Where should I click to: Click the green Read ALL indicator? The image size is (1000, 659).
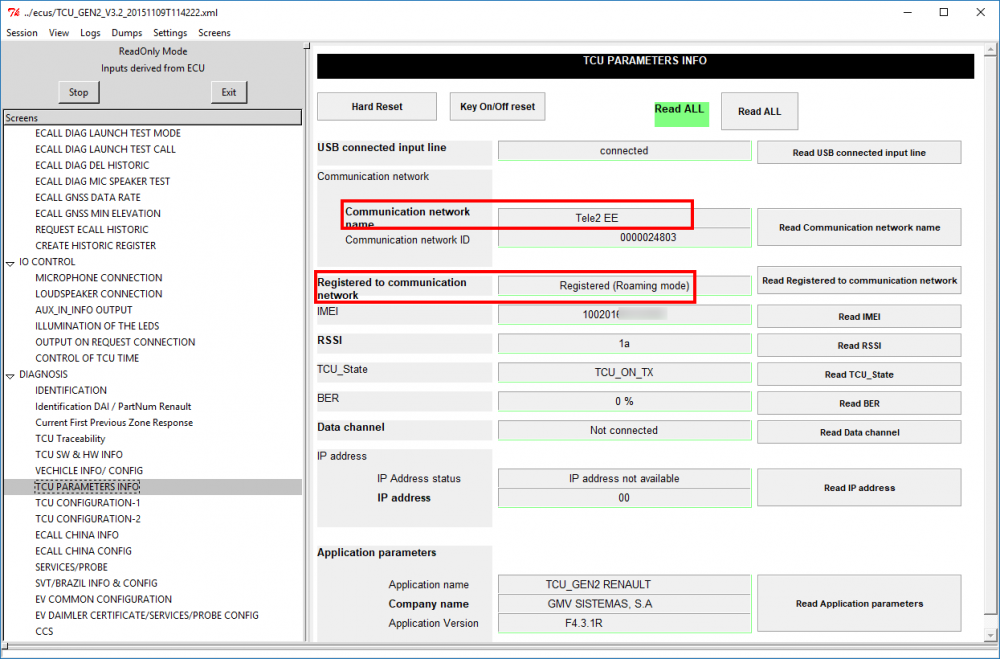coord(680,114)
